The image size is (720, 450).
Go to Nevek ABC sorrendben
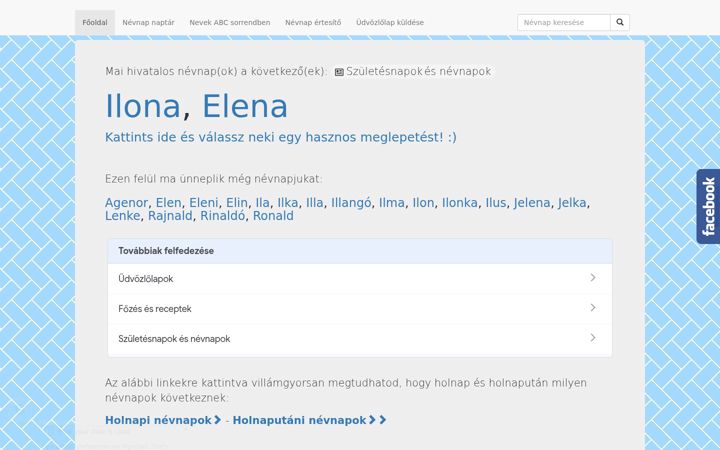230,22
